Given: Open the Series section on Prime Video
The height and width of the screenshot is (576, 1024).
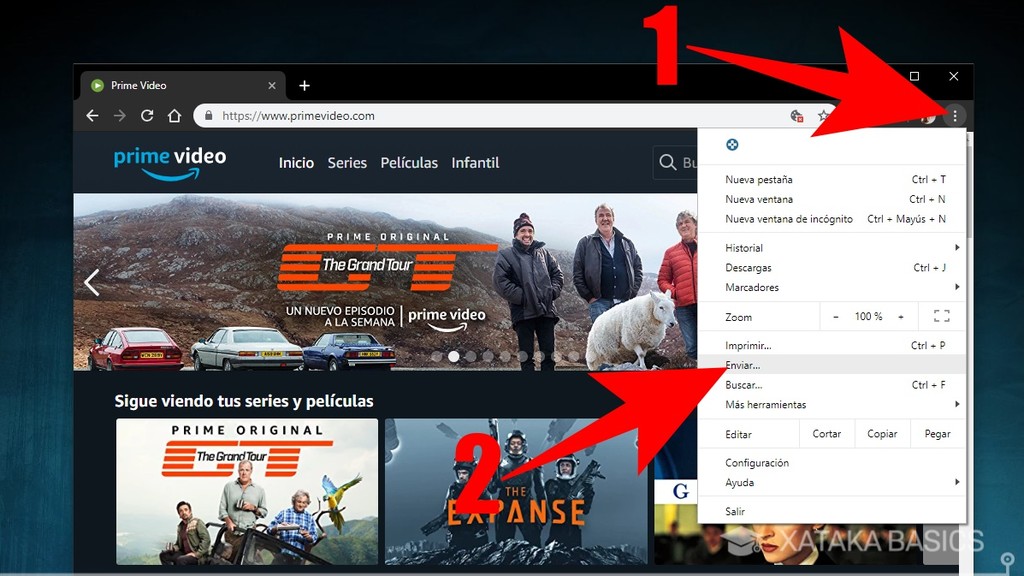Looking at the screenshot, I should (x=347, y=162).
